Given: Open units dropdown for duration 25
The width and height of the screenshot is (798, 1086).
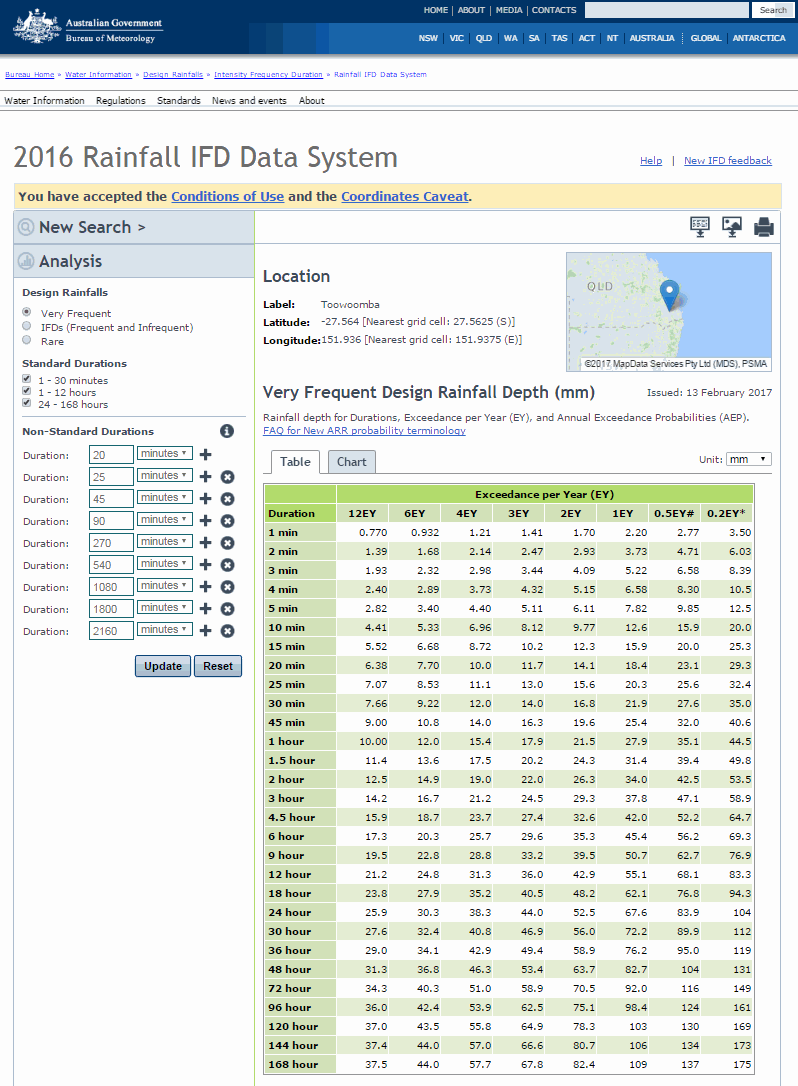Looking at the screenshot, I should click(x=164, y=476).
